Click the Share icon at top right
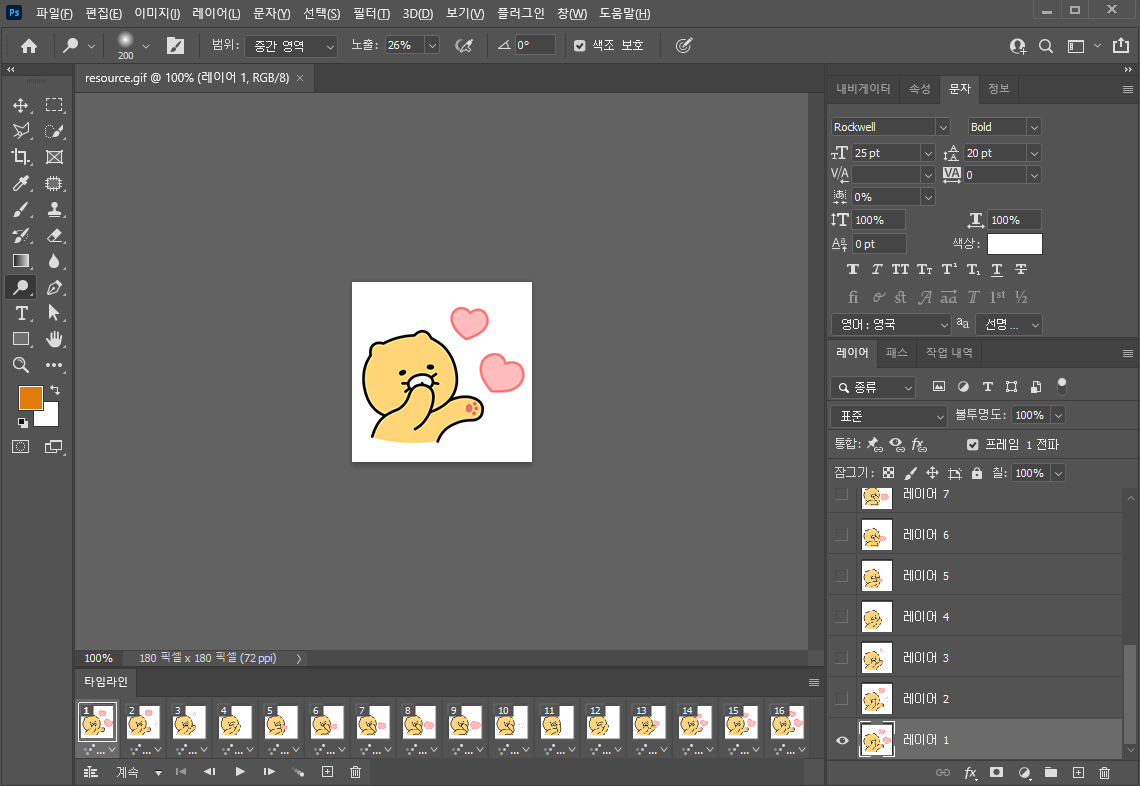Image resolution: width=1140 pixels, height=786 pixels. [1120, 46]
